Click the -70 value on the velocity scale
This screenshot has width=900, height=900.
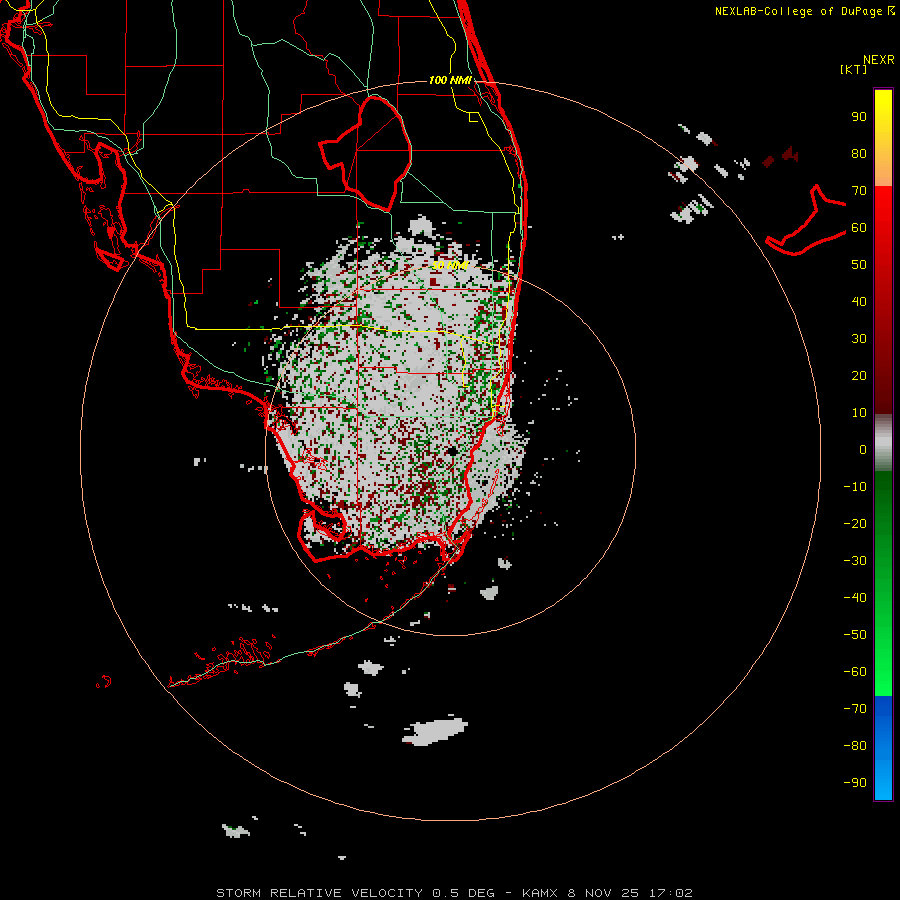point(855,709)
